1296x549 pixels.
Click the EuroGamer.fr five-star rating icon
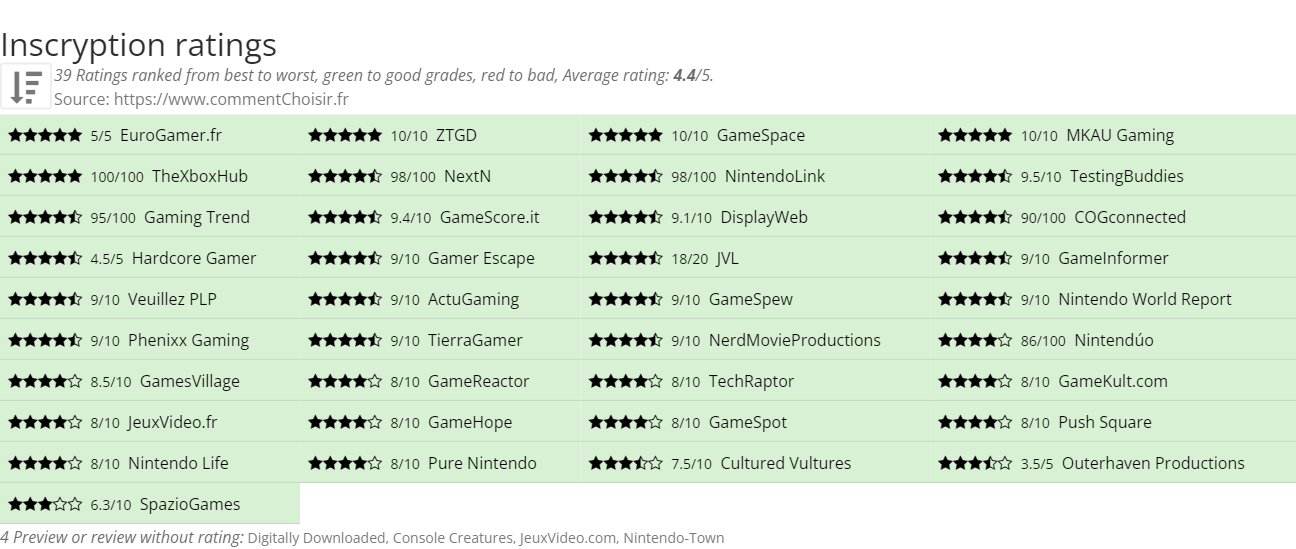(45, 135)
